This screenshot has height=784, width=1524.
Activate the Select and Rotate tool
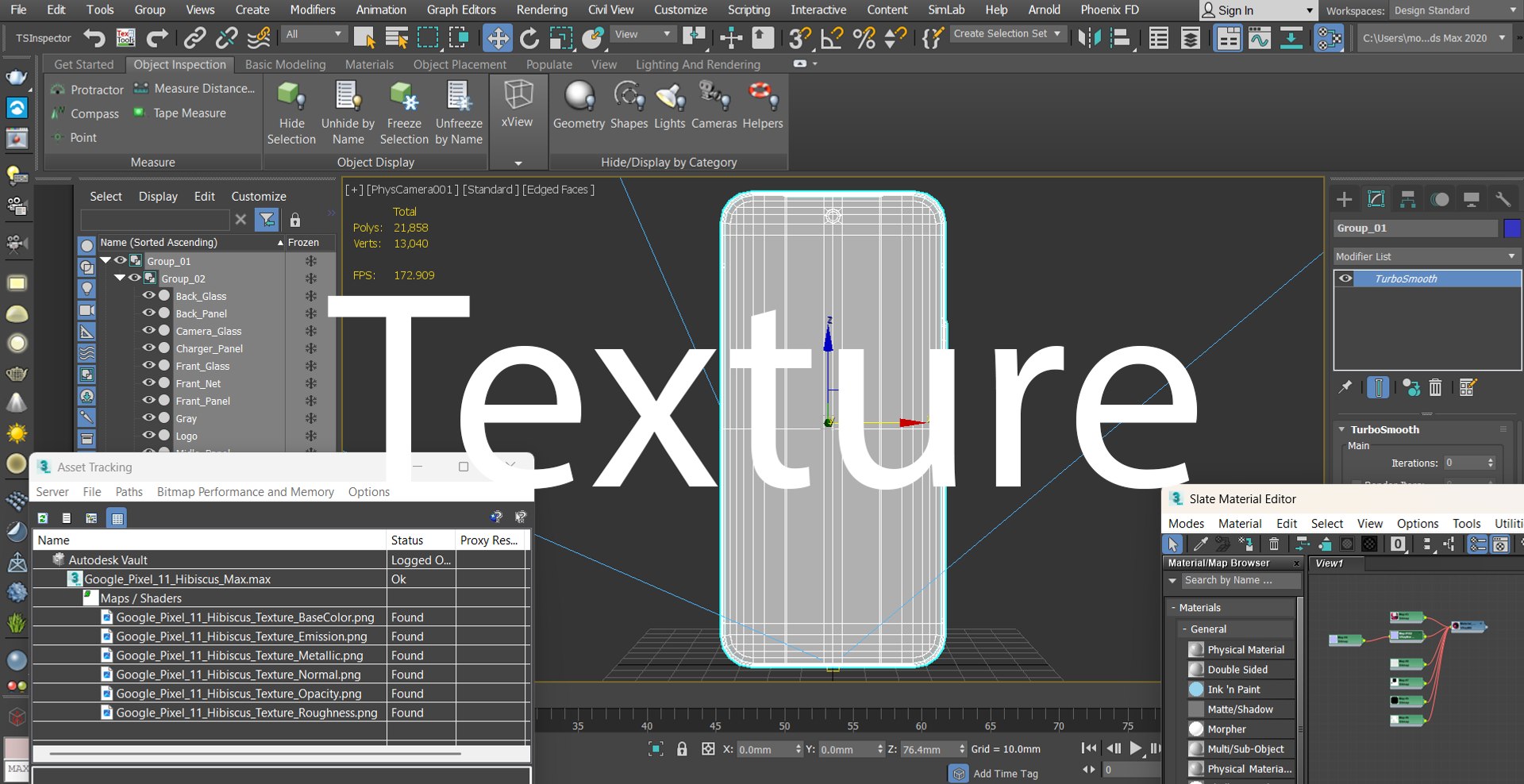click(529, 37)
